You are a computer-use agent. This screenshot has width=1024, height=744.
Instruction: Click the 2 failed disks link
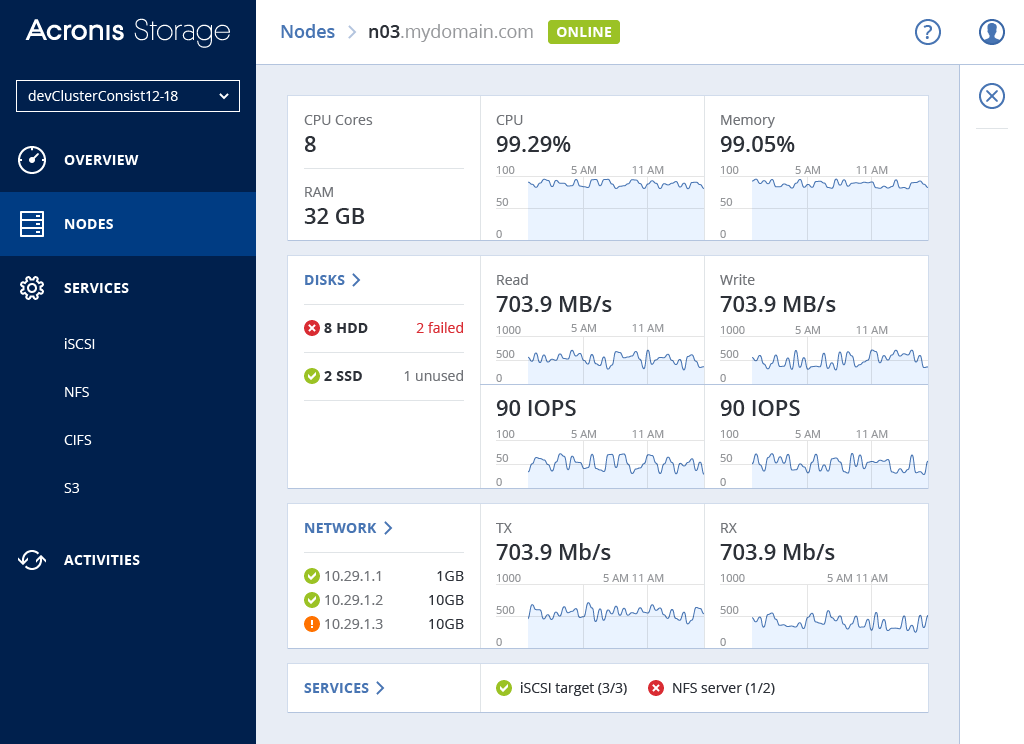(440, 328)
